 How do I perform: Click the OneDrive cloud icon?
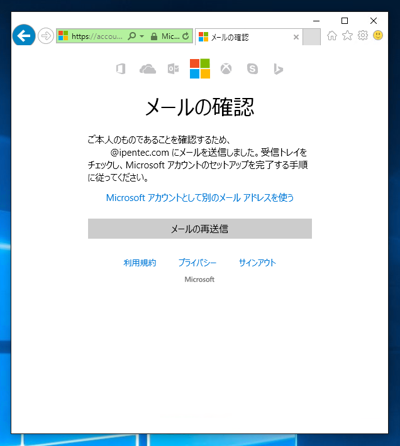(148, 69)
